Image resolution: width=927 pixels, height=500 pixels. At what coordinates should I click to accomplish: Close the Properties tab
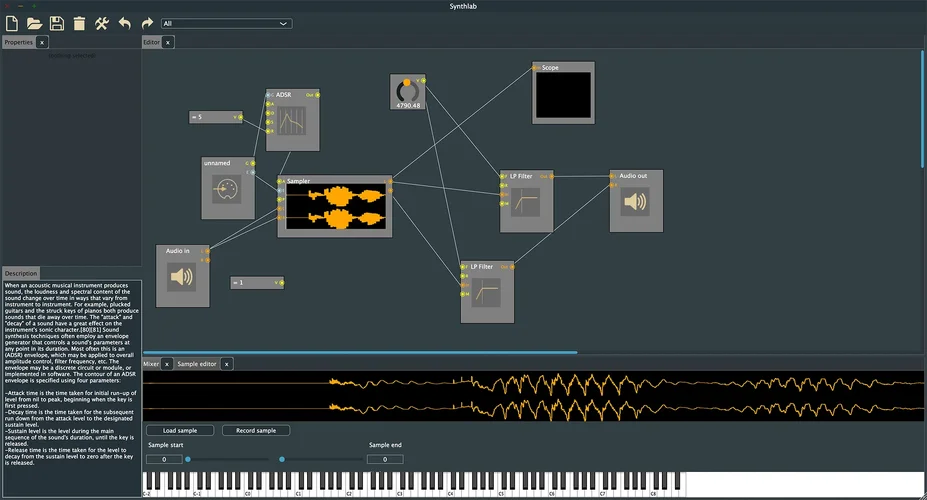pyautogui.click(x=42, y=43)
